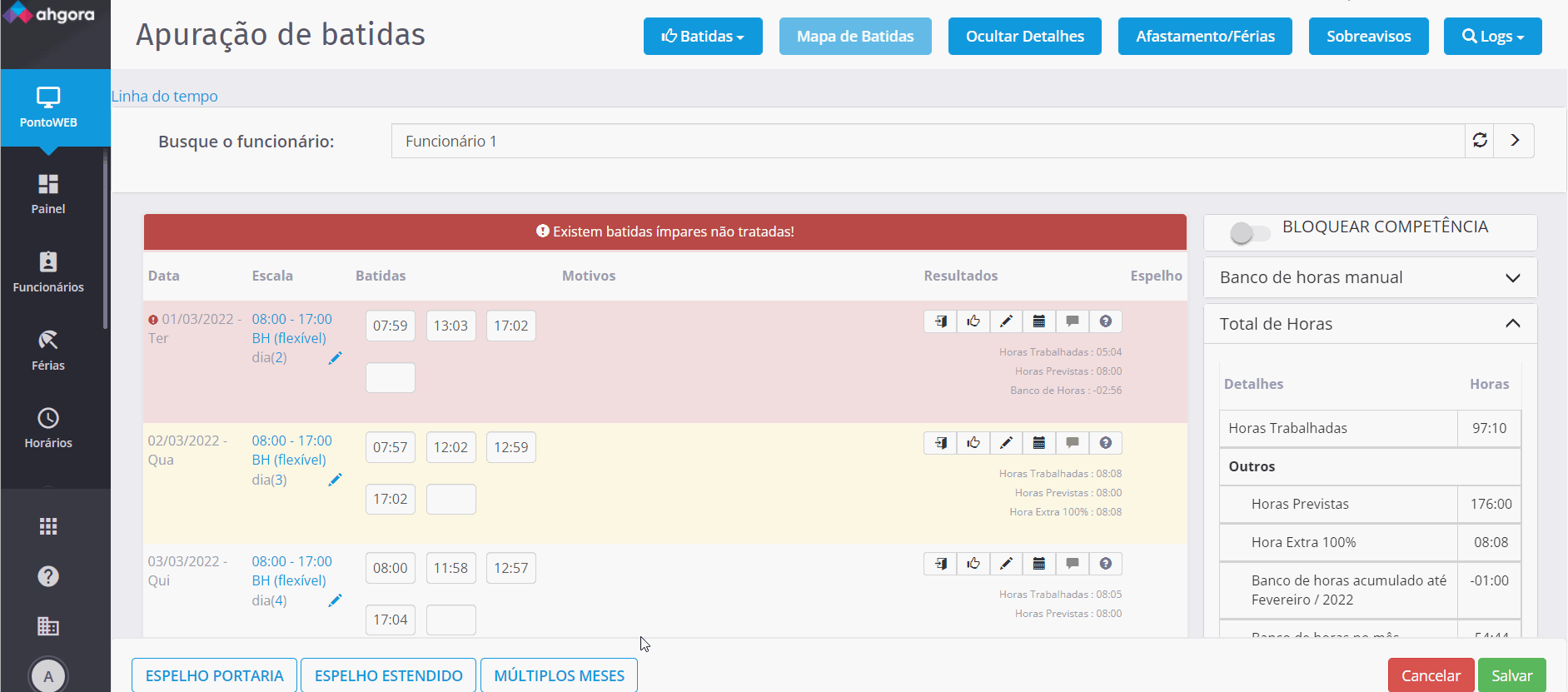Click the Hora Extra 100% row label
1568x692 pixels.
tap(1303, 542)
